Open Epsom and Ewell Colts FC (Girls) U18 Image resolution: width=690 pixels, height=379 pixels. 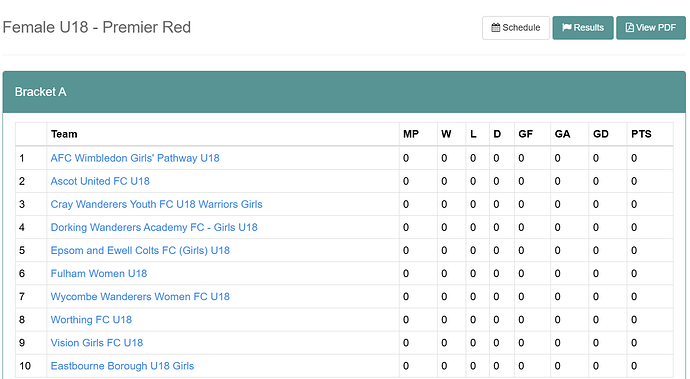pos(140,250)
